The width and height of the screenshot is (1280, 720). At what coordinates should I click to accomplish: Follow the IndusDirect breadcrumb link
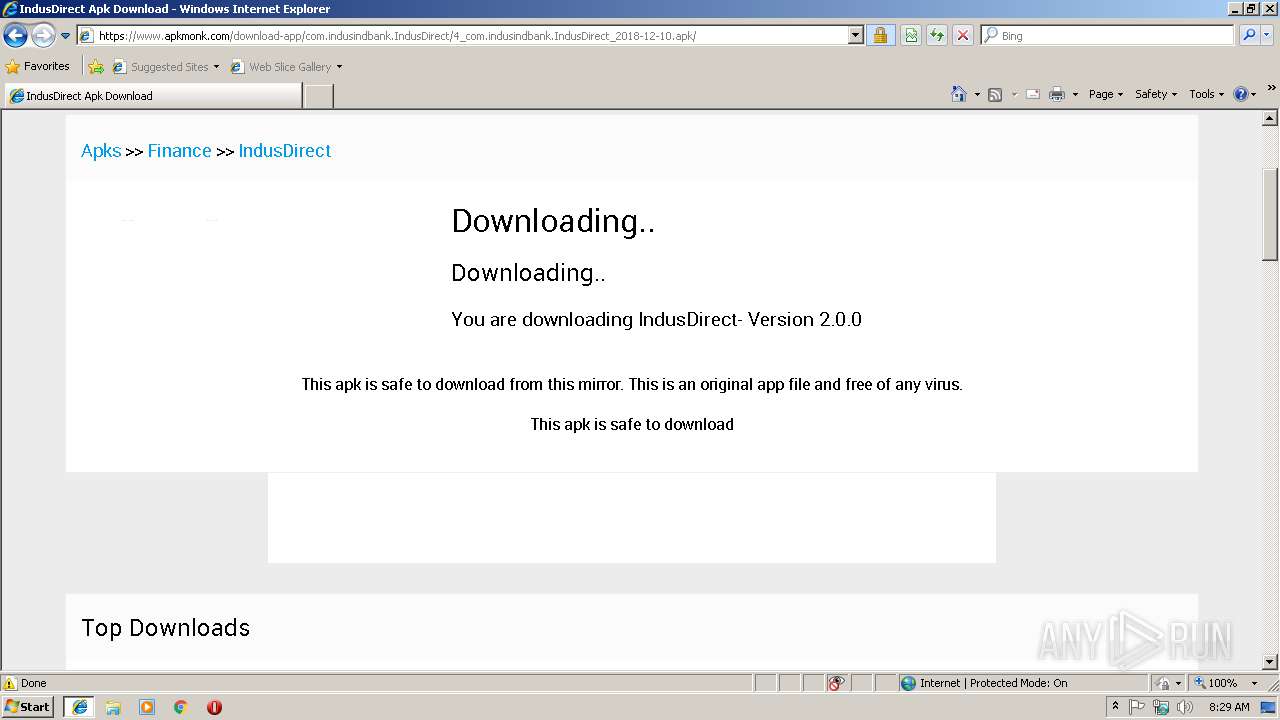(x=285, y=151)
